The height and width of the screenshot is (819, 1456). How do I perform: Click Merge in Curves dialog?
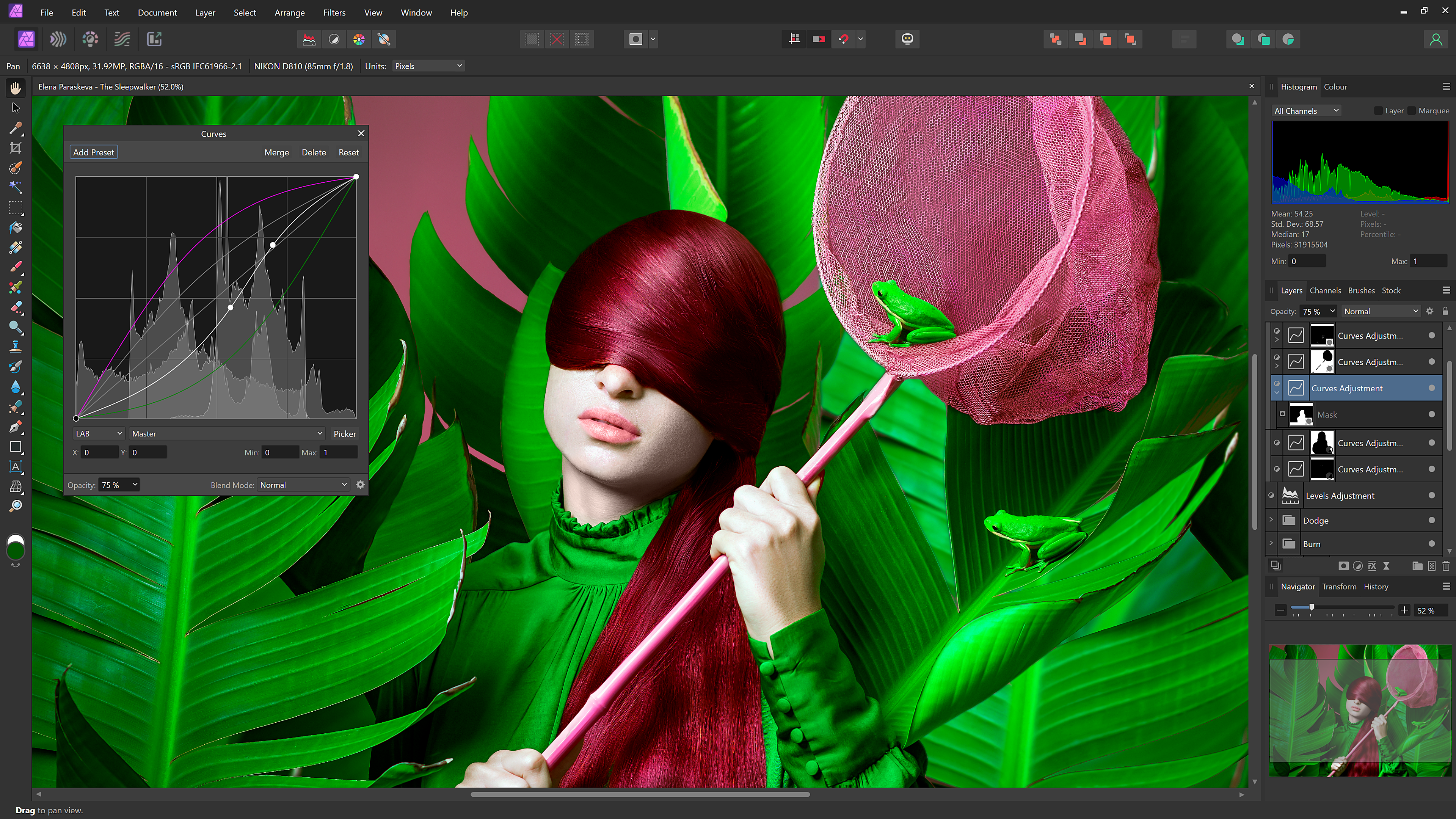click(276, 152)
